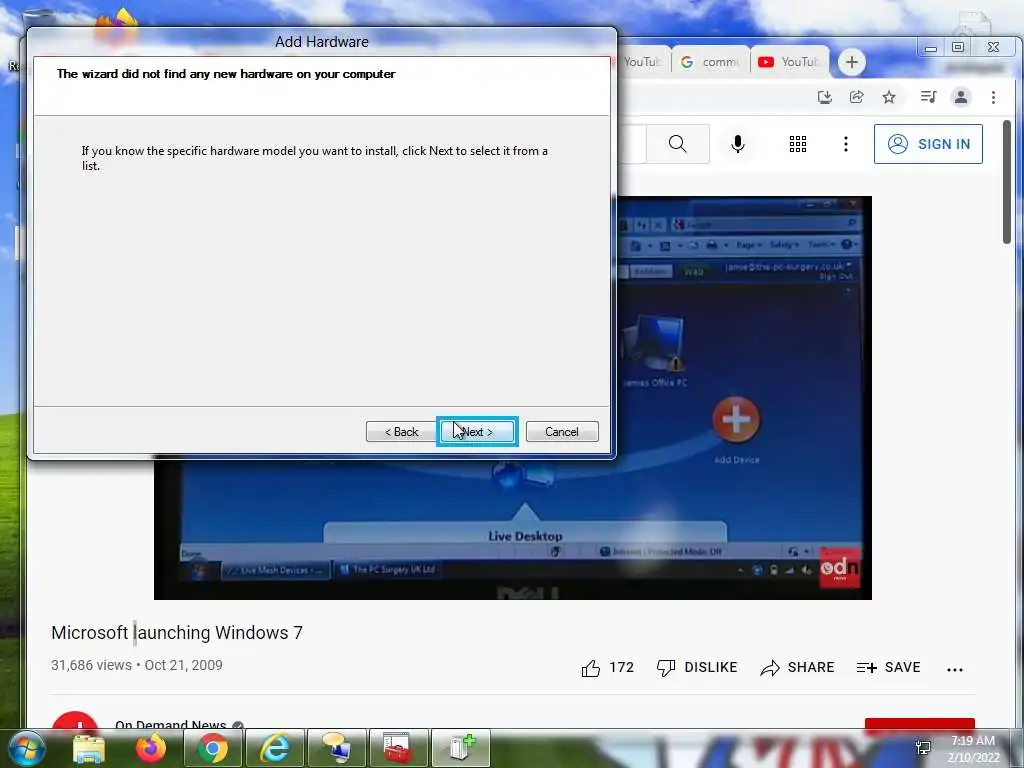Click the Chrome install/download page icon
Viewport: 1024px width, 768px height.
pyautogui.click(x=825, y=97)
